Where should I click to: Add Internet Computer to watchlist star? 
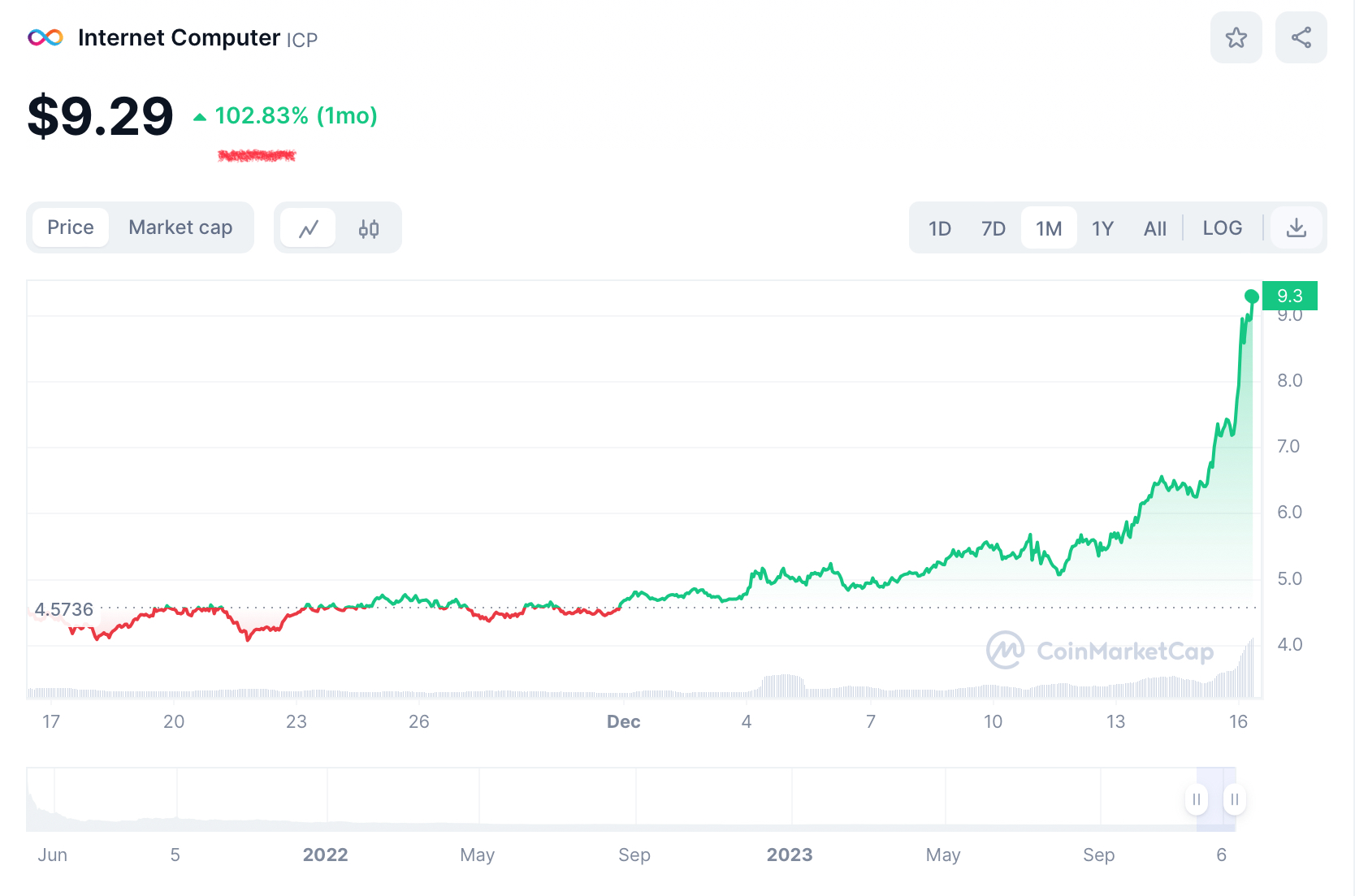[1236, 37]
